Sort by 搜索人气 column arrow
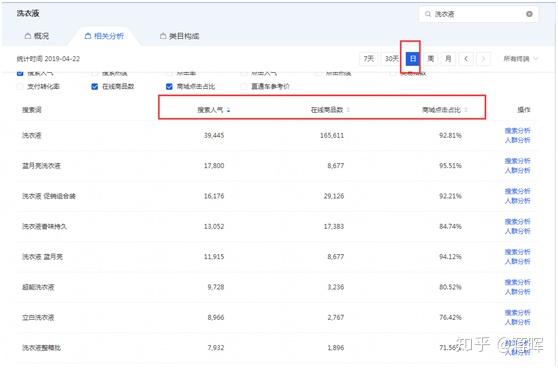Viewport: 558px width, 368px height. [x=228, y=110]
